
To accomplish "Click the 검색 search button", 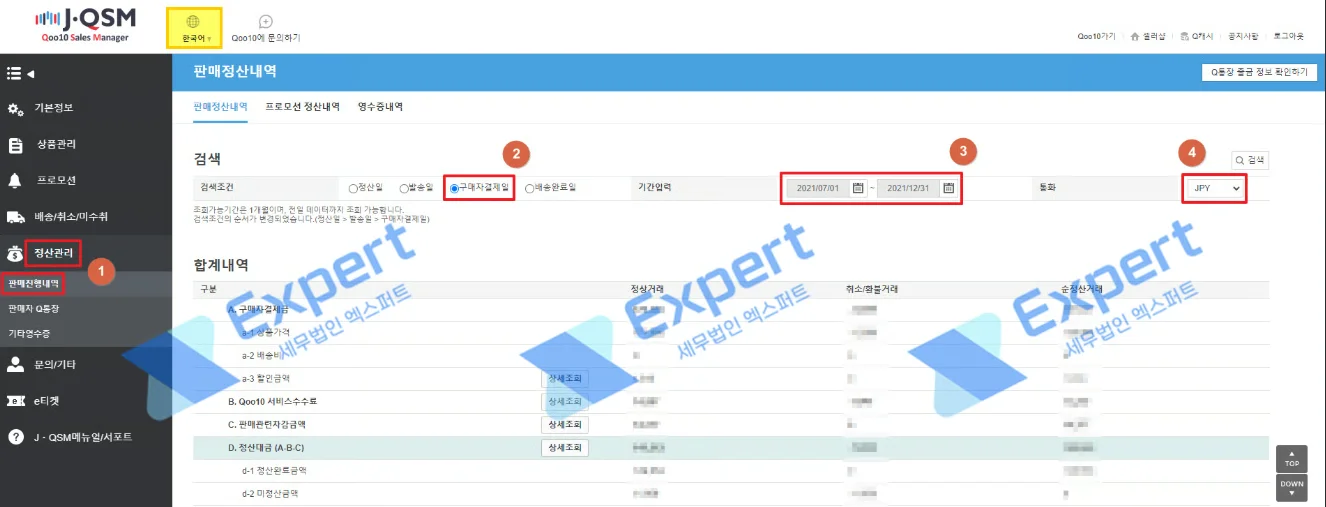I will point(1250,159).
